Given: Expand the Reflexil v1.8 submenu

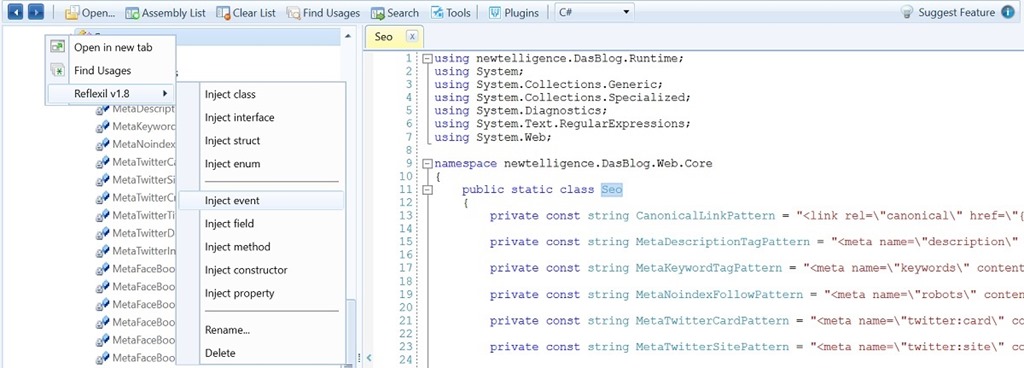Looking at the screenshot, I should 111,93.
